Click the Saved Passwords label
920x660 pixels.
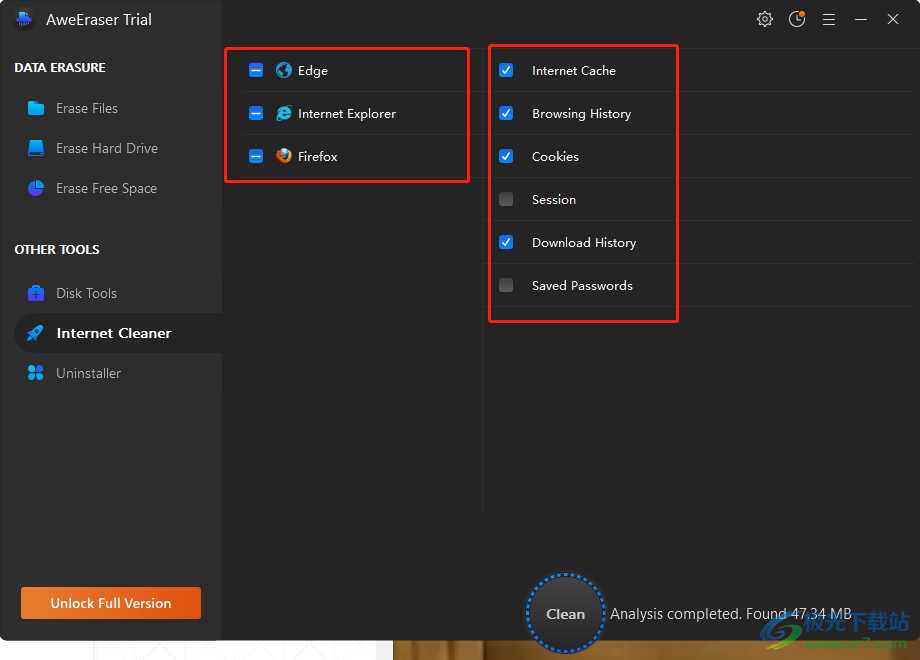click(x=582, y=286)
